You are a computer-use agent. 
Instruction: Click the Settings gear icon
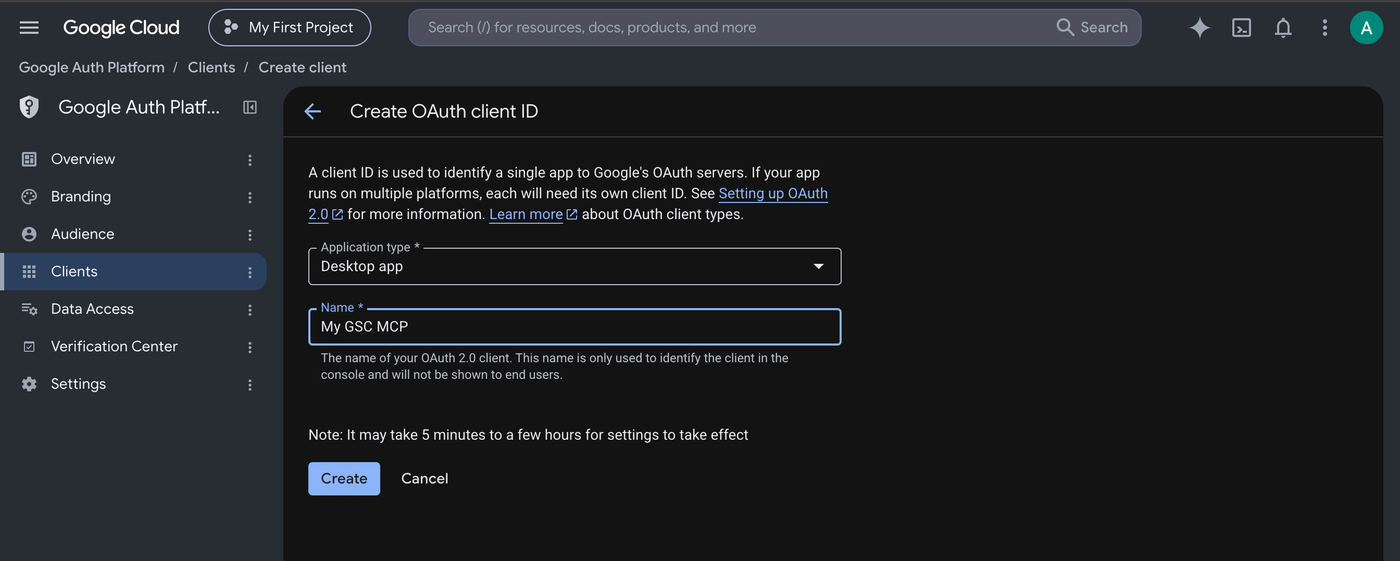(x=29, y=384)
